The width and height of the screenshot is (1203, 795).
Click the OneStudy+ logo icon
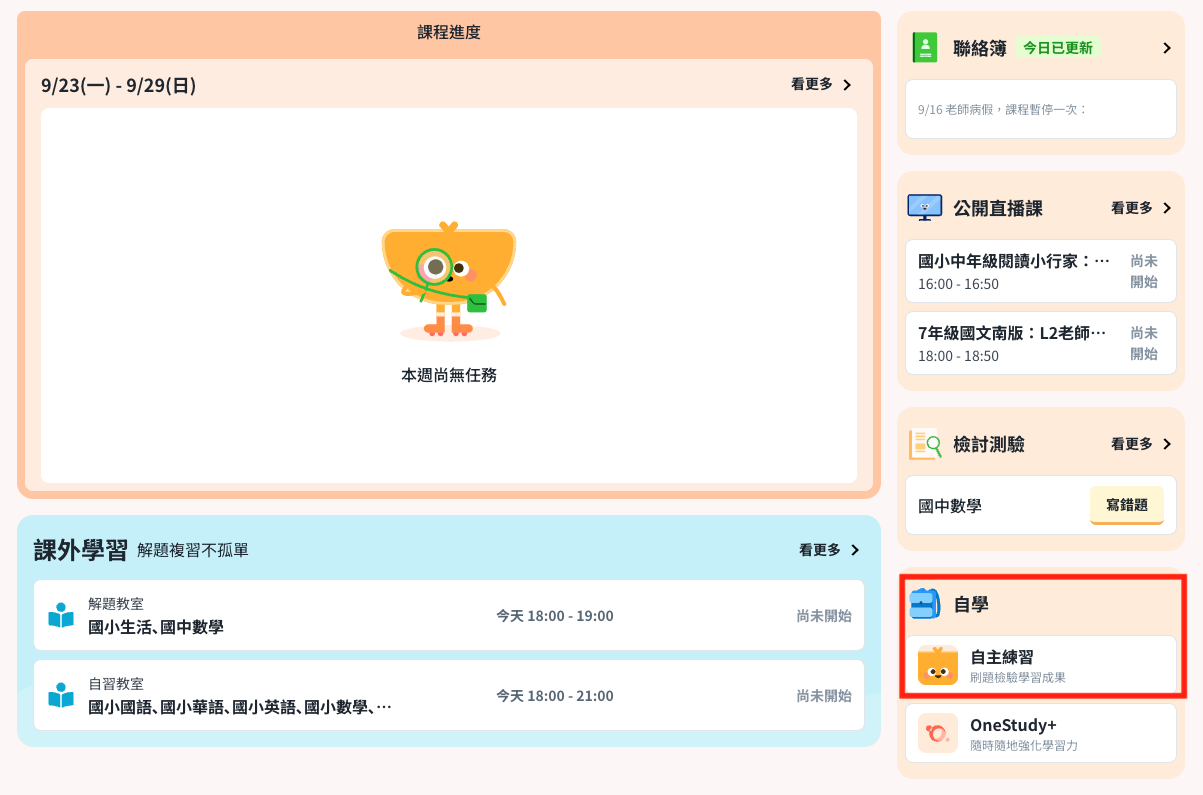pos(938,733)
